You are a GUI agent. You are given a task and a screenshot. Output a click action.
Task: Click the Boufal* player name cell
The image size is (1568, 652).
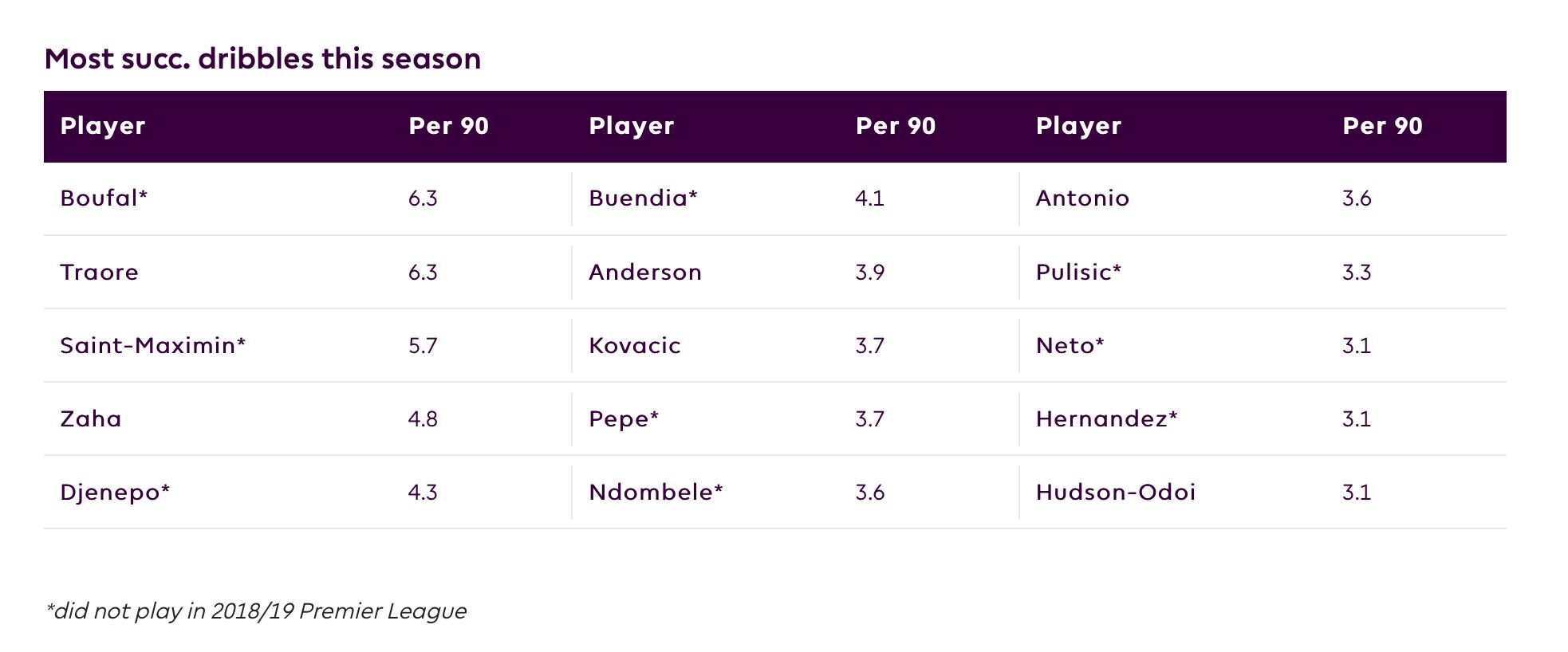coord(104,198)
